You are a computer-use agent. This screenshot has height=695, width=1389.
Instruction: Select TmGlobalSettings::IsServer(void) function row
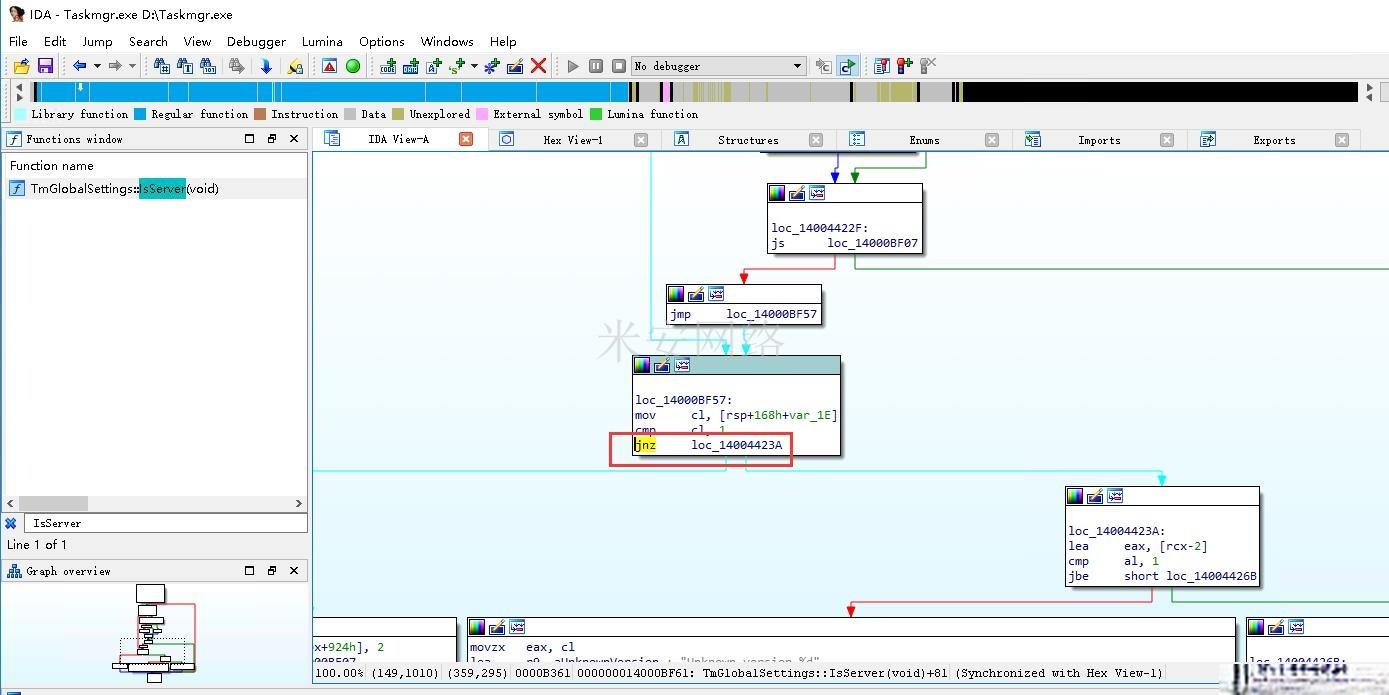pyautogui.click(x=155, y=188)
